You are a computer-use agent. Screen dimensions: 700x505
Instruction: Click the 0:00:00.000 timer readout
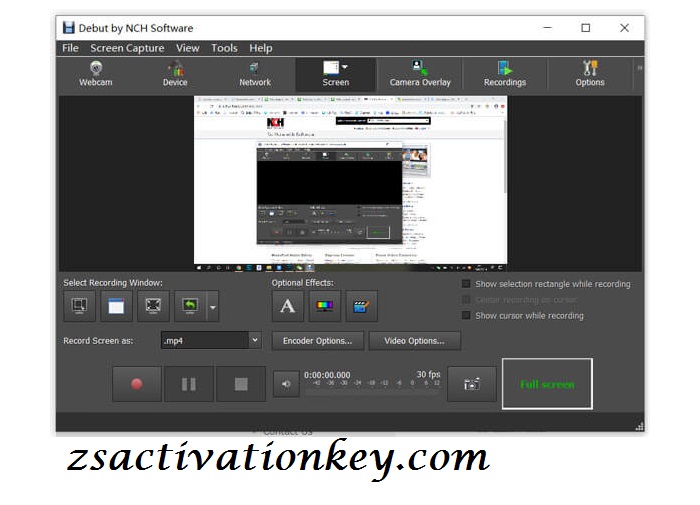tap(327, 375)
